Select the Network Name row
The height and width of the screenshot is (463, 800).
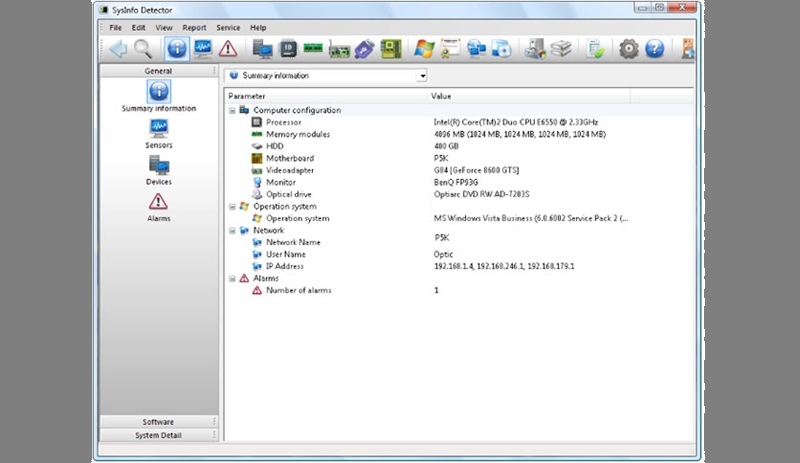[x=459, y=242]
